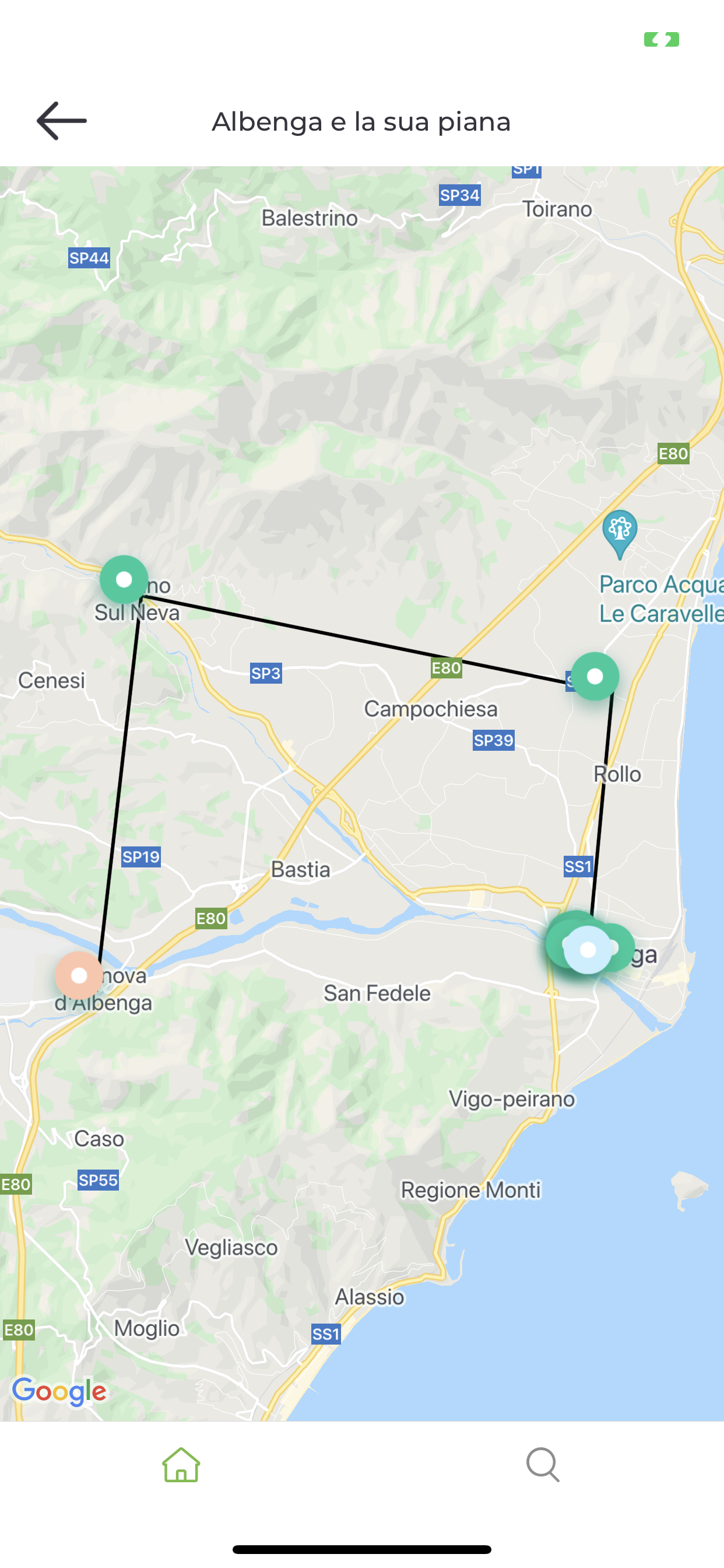724x1568 pixels.
Task: Select the orange marker at Villanova d'Albenga
Action: 79,976
